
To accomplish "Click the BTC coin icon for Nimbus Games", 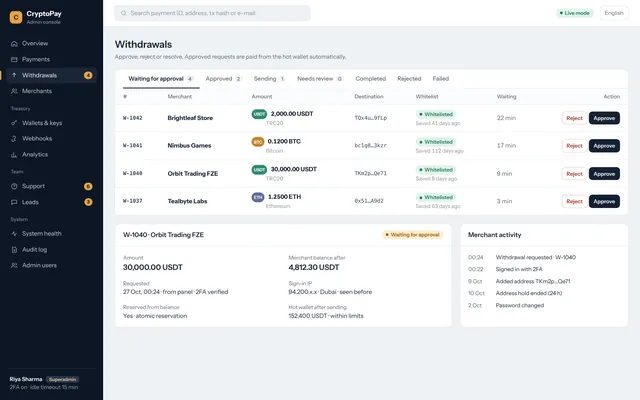I will pyautogui.click(x=258, y=142).
